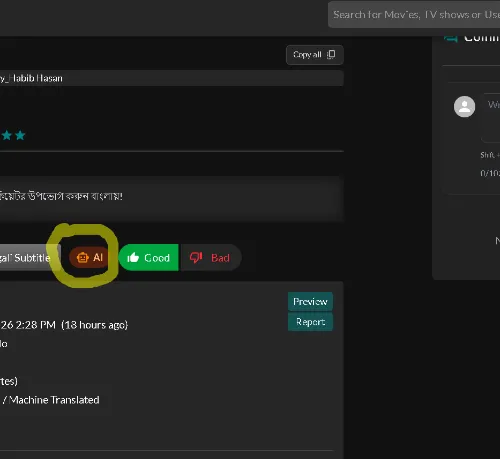Click the comments speech bubble icon

(451, 38)
